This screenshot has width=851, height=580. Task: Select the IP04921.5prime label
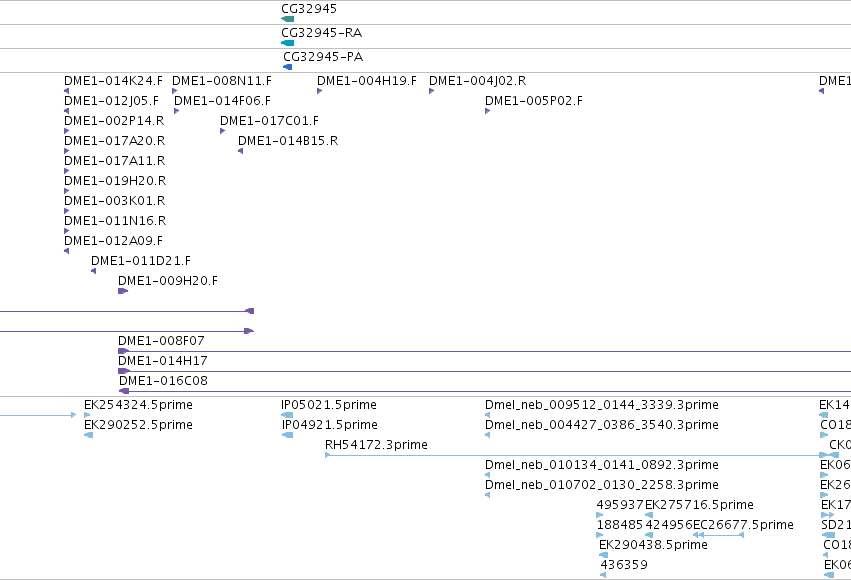pyautogui.click(x=329, y=425)
